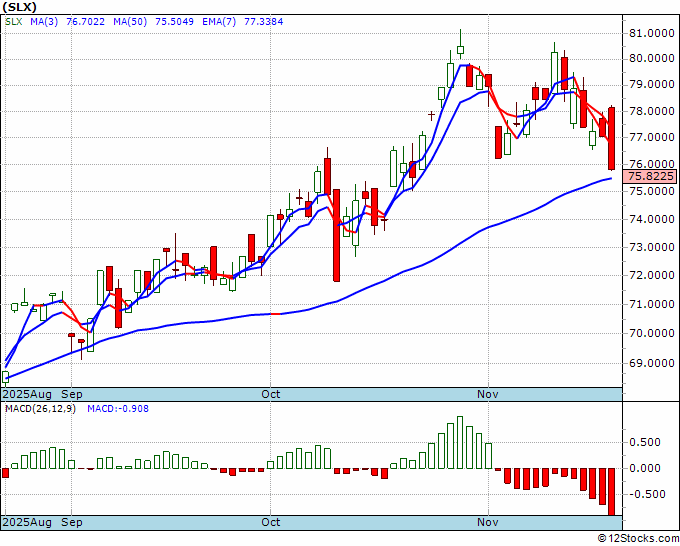Click the -0.500 MACD axis label
Image resolution: width=680 pixels, height=546 pixels.
click(x=645, y=494)
